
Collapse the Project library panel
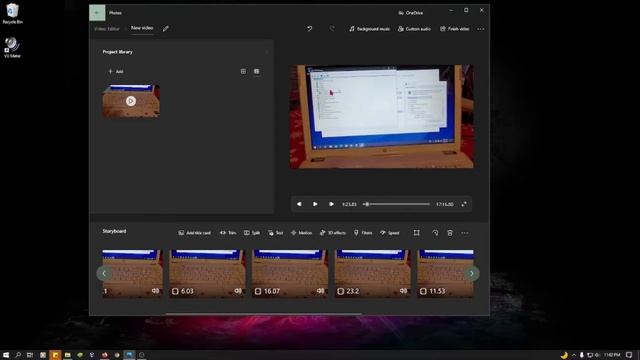[x=267, y=52]
